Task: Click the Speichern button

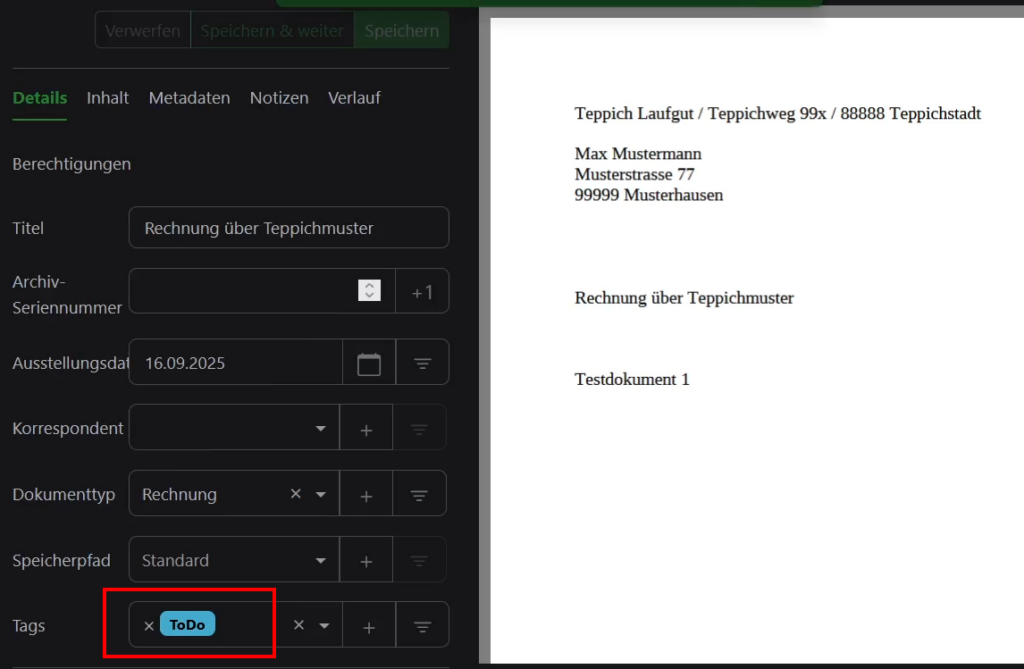Action: pos(402,31)
